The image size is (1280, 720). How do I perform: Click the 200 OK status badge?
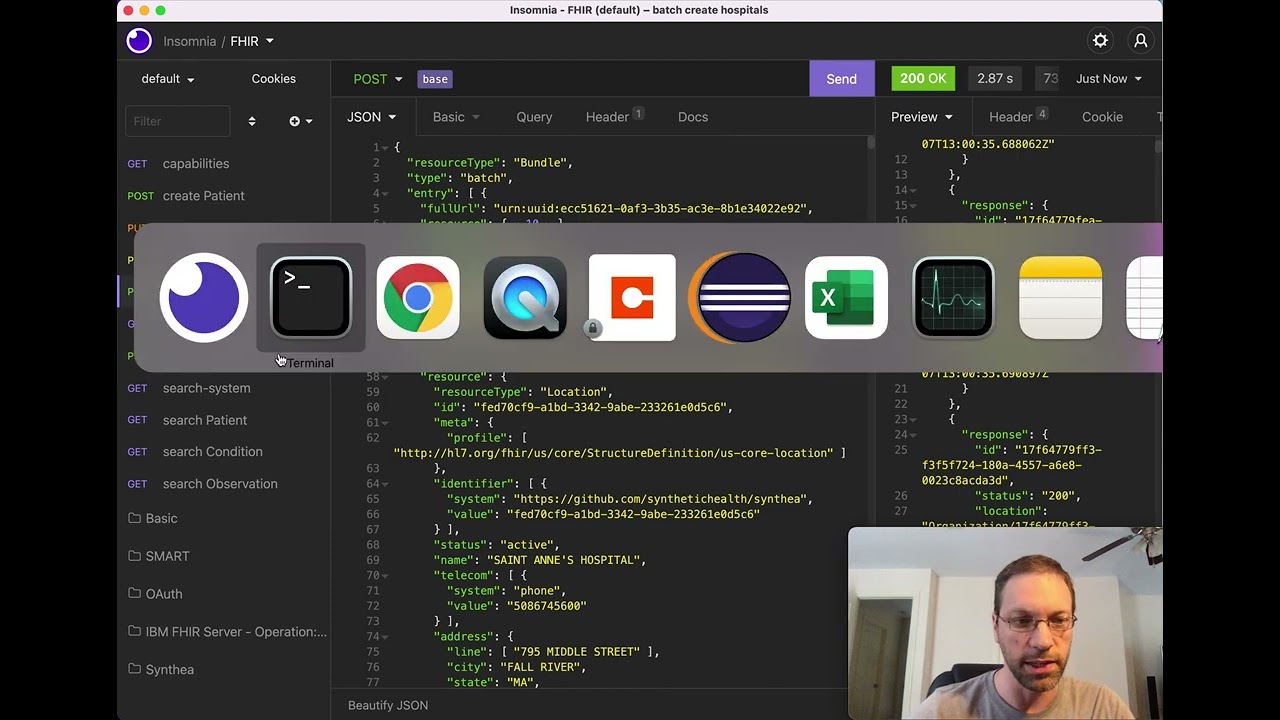923,79
